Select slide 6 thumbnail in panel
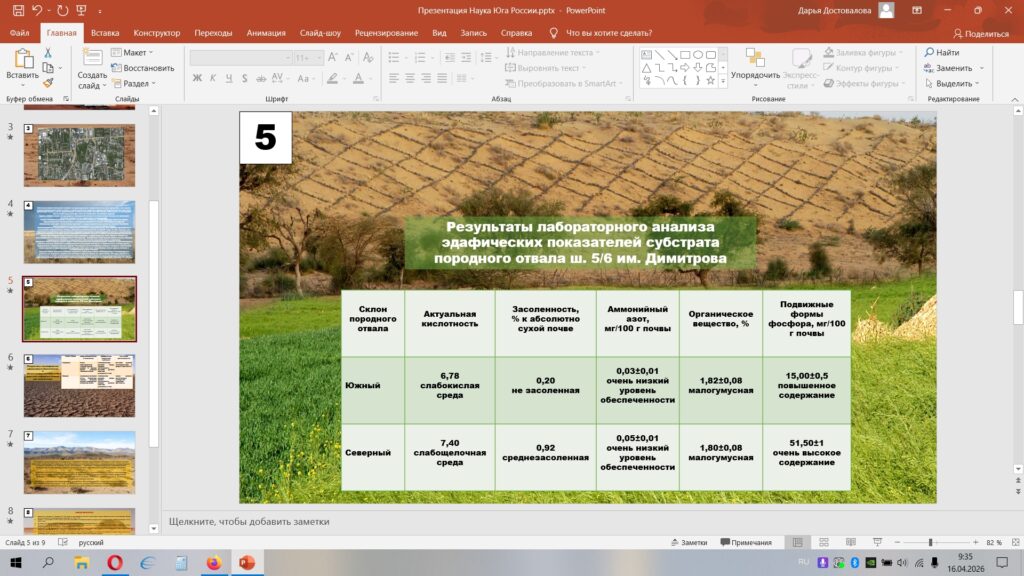This screenshot has width=1024, height=576. click(x=79, y=372)
